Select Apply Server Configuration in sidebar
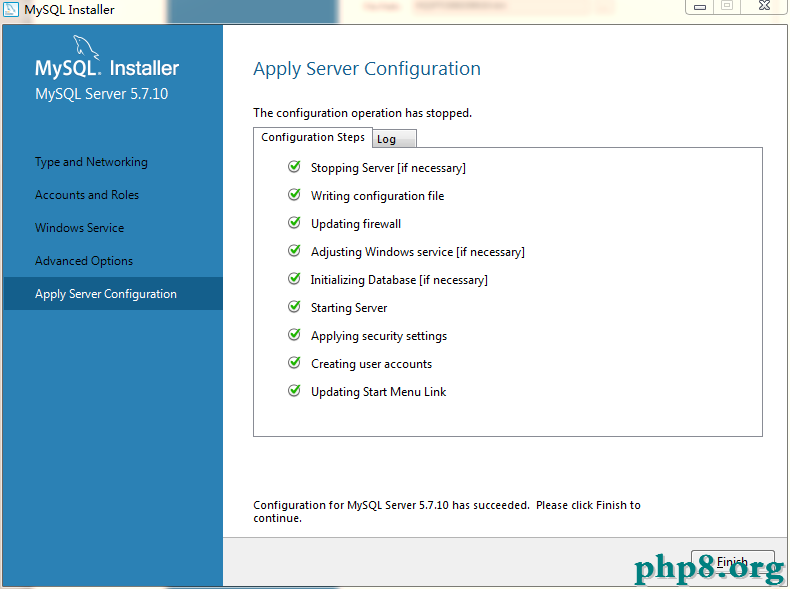The height and width of the screenshot is (589, 790). pos(113,294)
